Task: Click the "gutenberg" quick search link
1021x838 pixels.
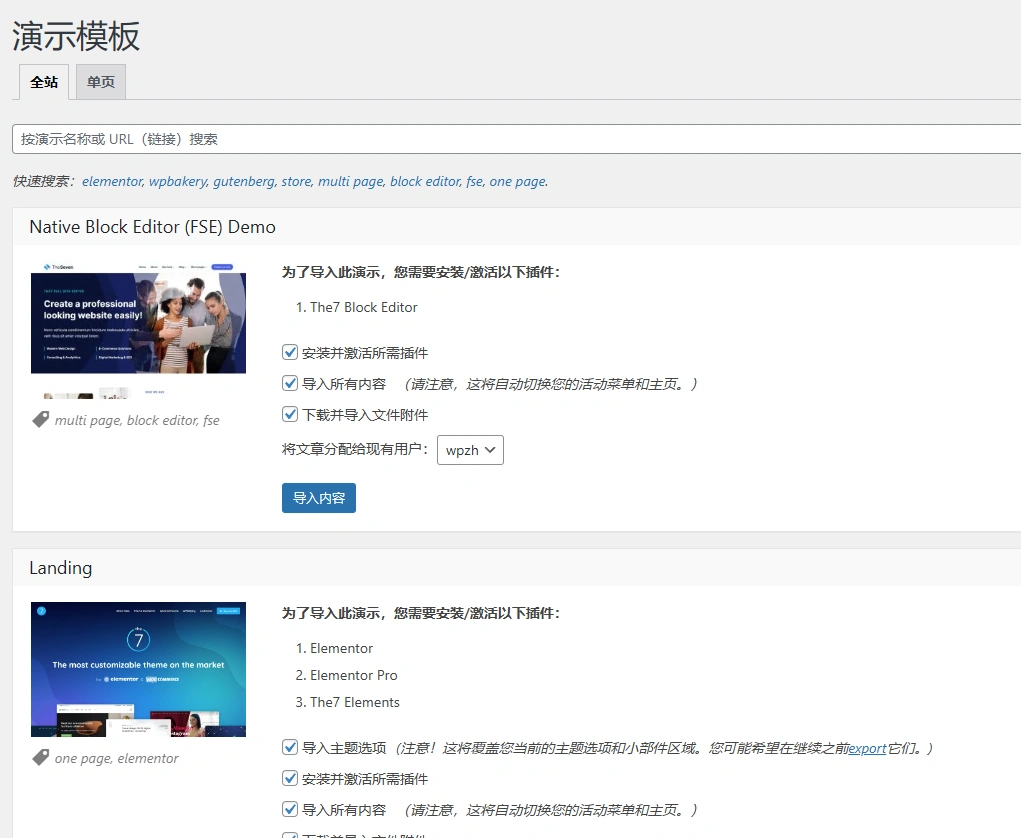Action: coord(245,182)
